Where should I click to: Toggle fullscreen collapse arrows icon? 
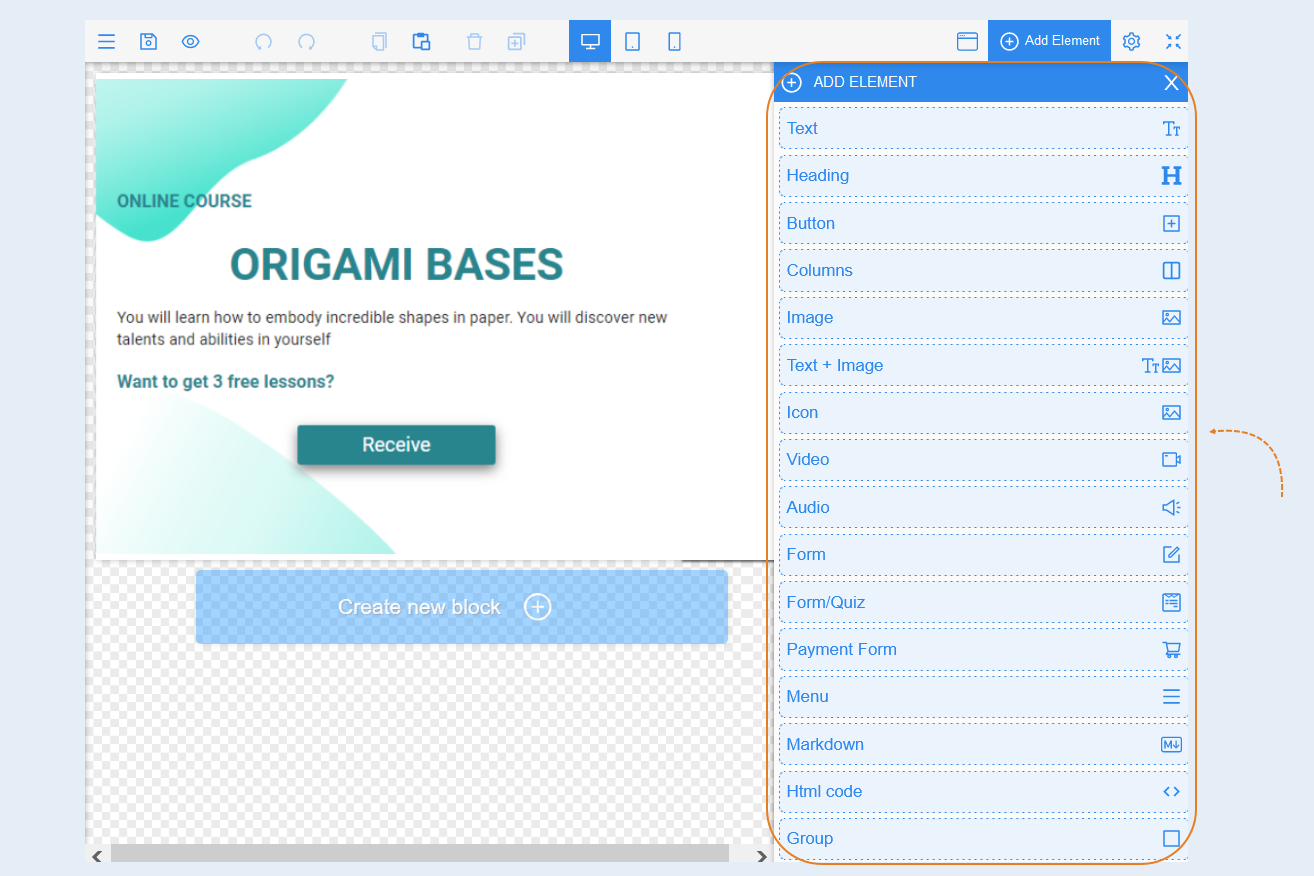[x=1173, y=41]
